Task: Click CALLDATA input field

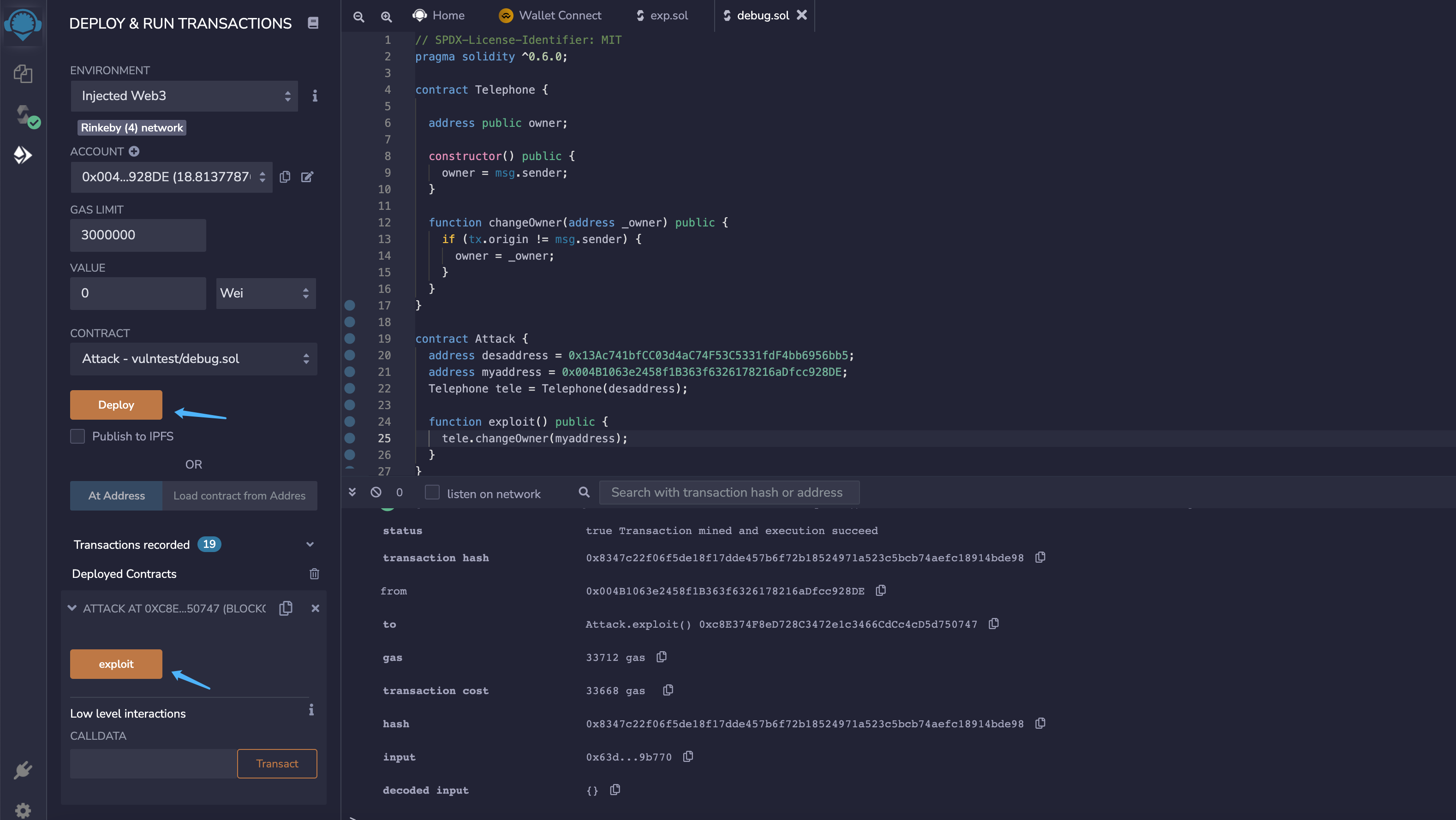Action: (154, 763)
